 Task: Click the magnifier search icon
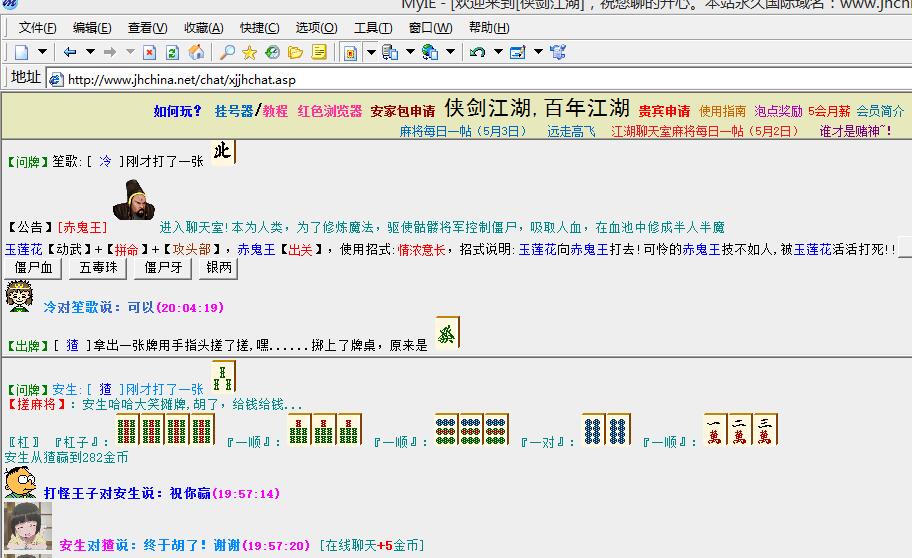coord(227,52)
